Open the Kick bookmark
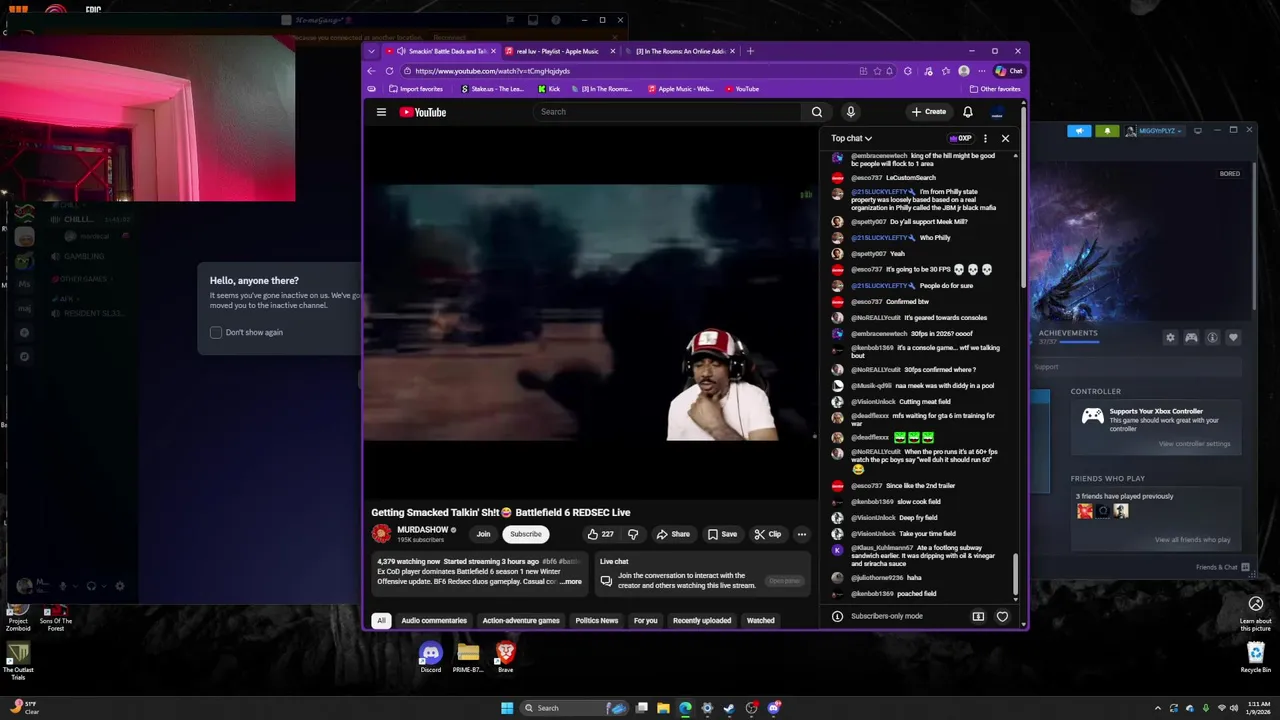This screenshot has height=720, width=1280. coord(549,89)
